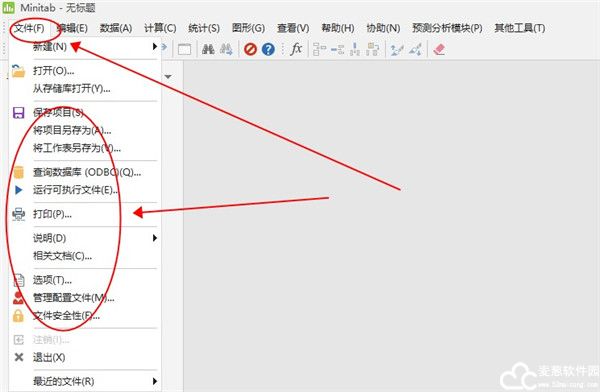Viewport: 600px width, 392px height.
Task: Click the dropdown arrow beside the file menu panel
Action: point(168,77)
